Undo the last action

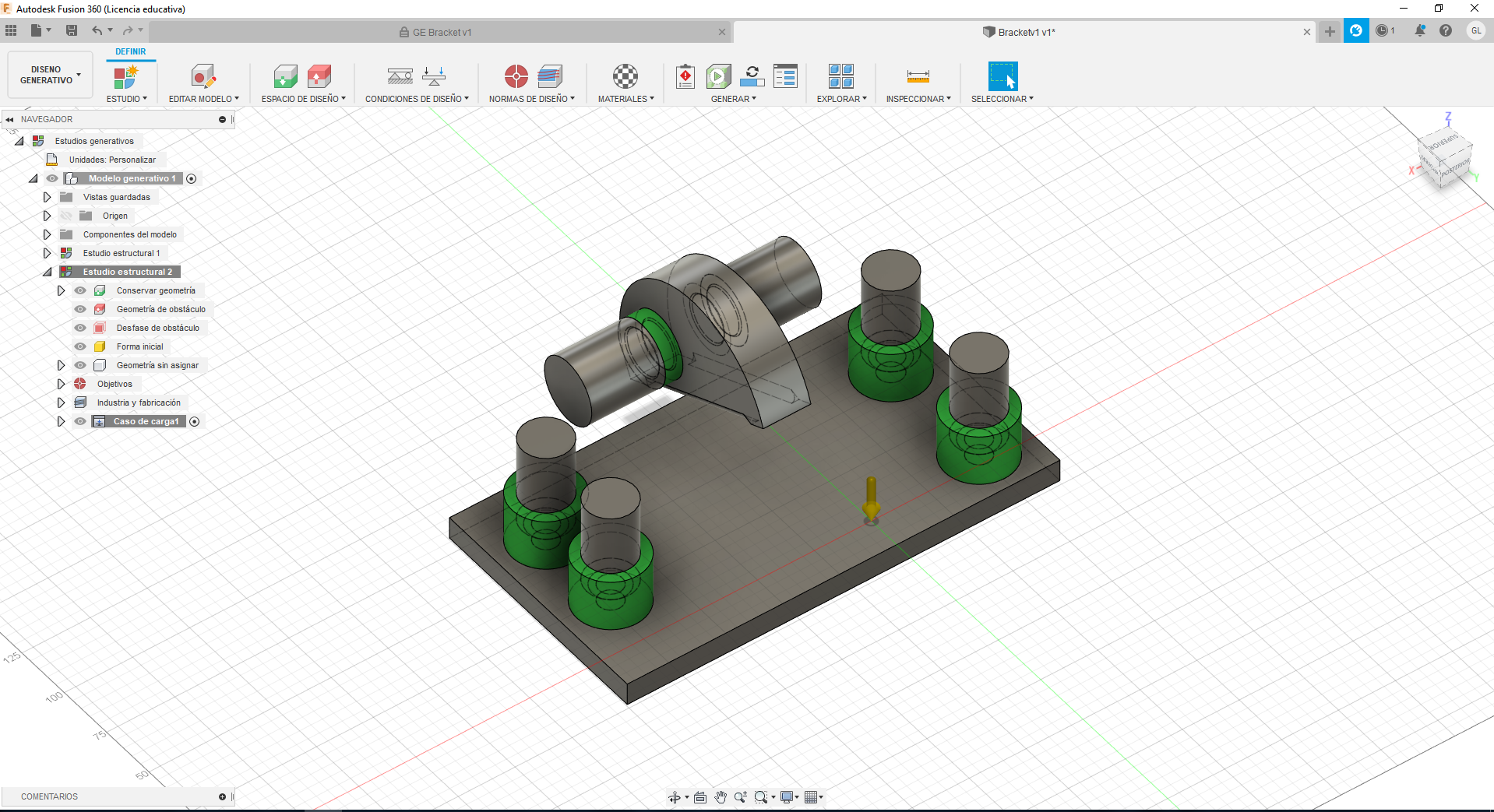[x=97, y=30]
